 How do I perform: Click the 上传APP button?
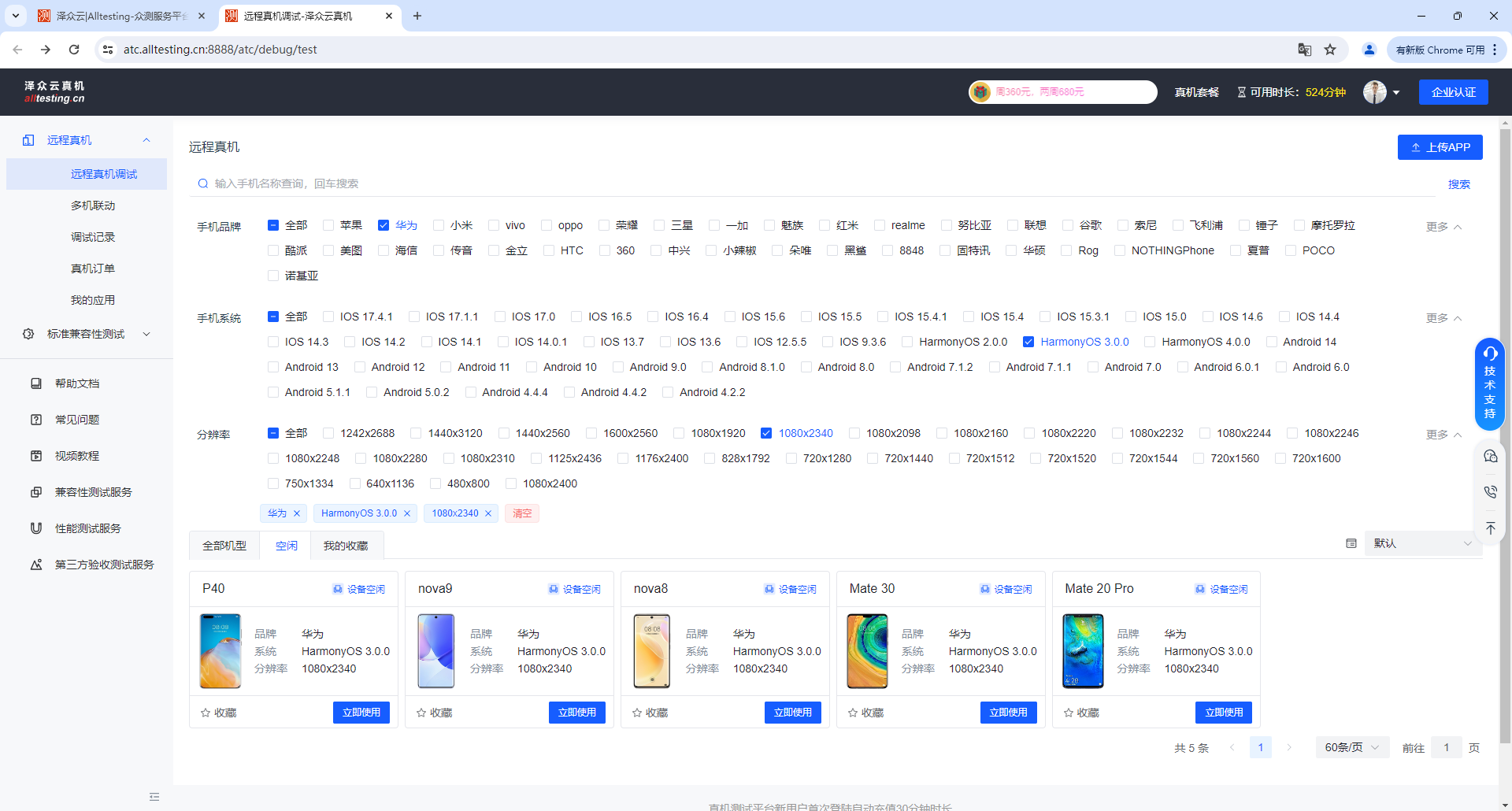[x=1440, y=147]
